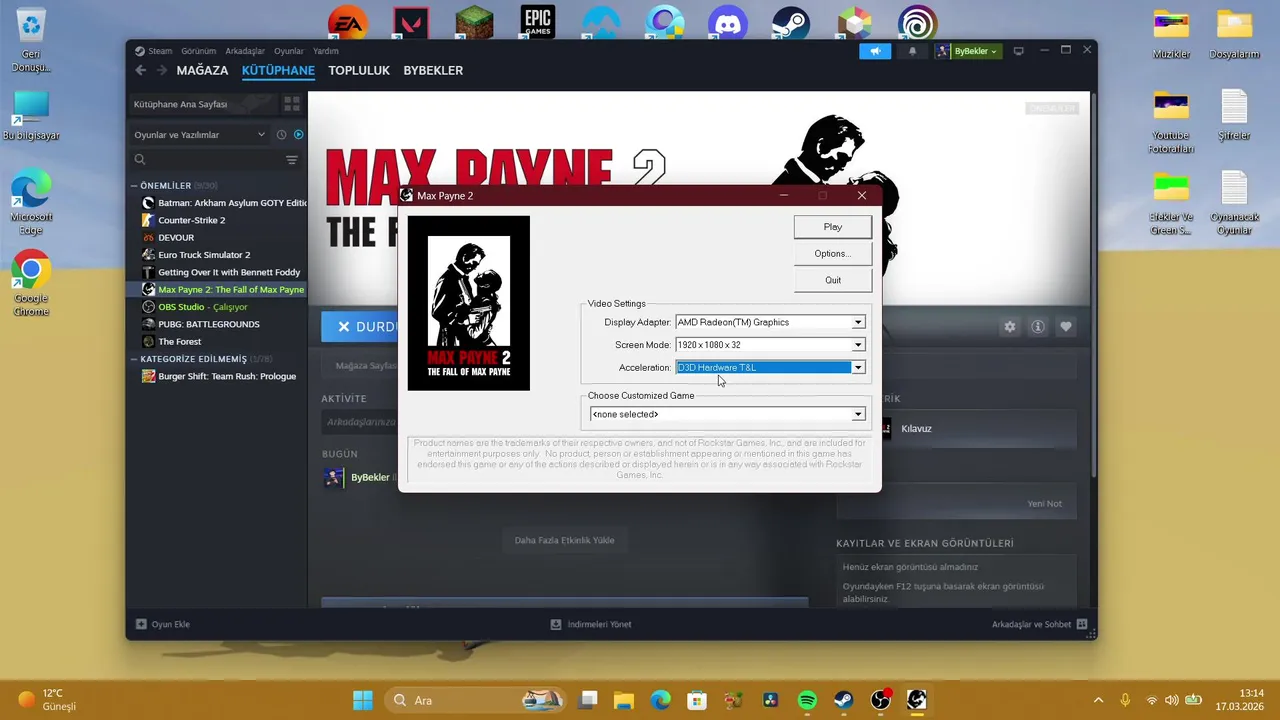Click the Max Payne 2 cover art thumbnail
1280x720 pixels.
(x=469, y=303)
